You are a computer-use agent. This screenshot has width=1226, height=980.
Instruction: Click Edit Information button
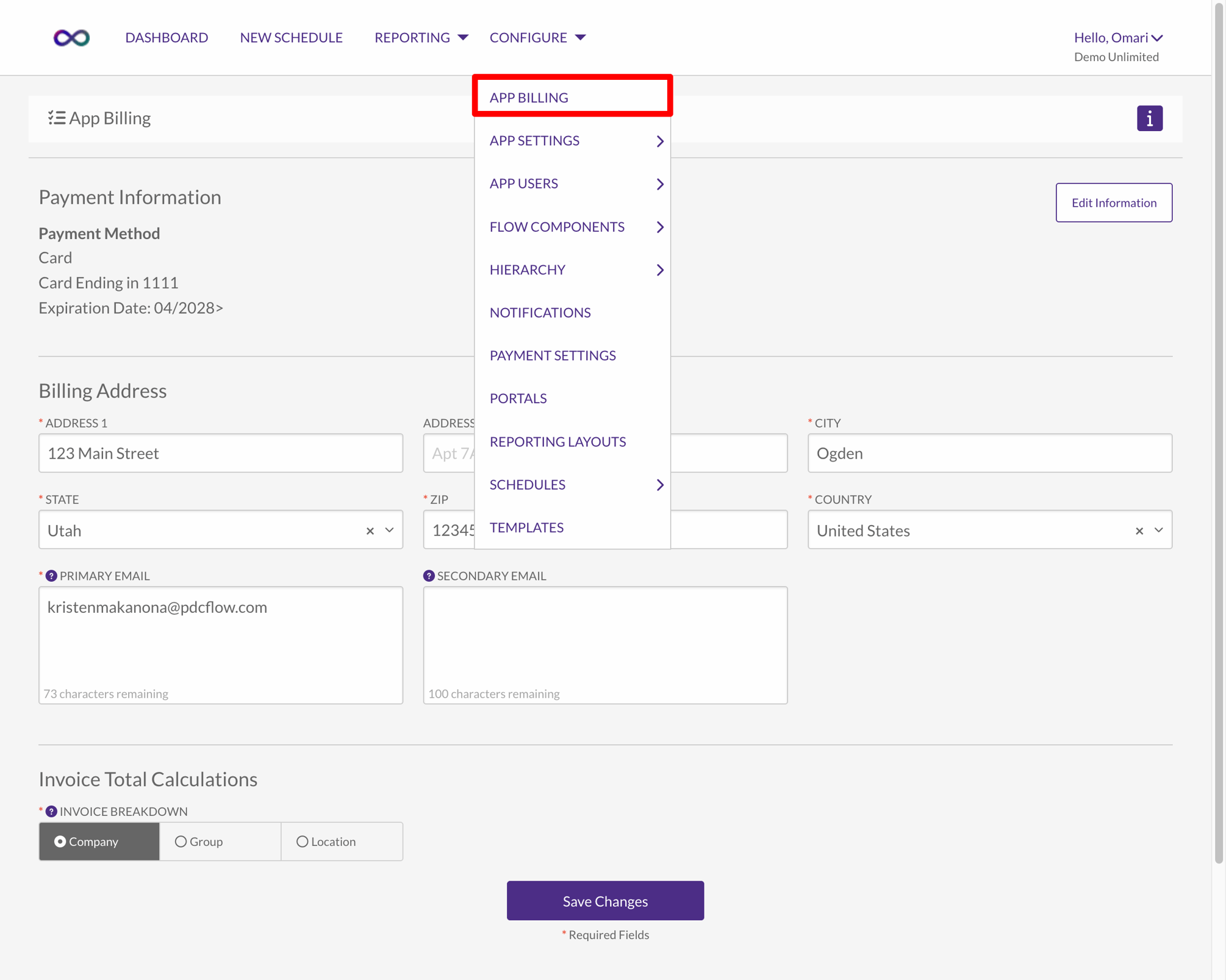[1114, 202]
